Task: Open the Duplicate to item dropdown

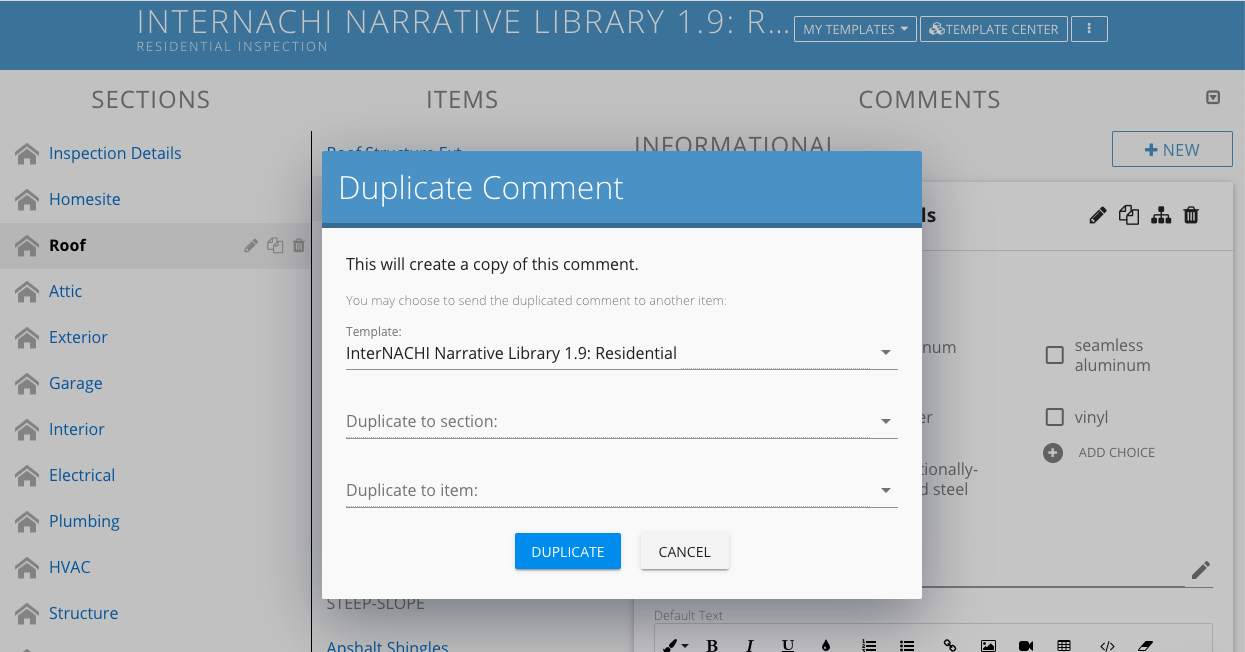Action: tap(621, 491)
